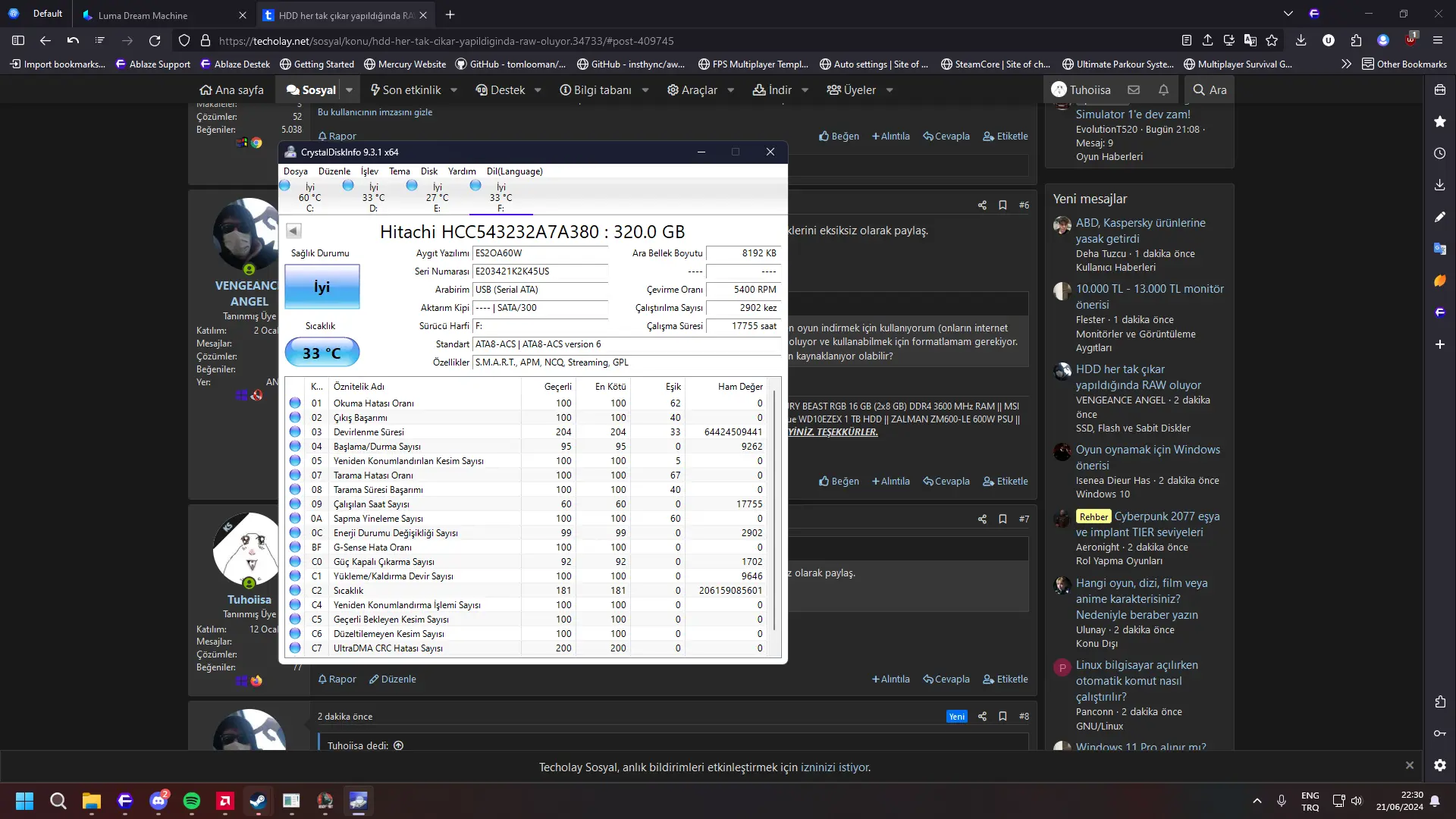The image size is (1456, 819).
Task: Expand Son etkinlik dropdown arrow
Action: (453, 89)
